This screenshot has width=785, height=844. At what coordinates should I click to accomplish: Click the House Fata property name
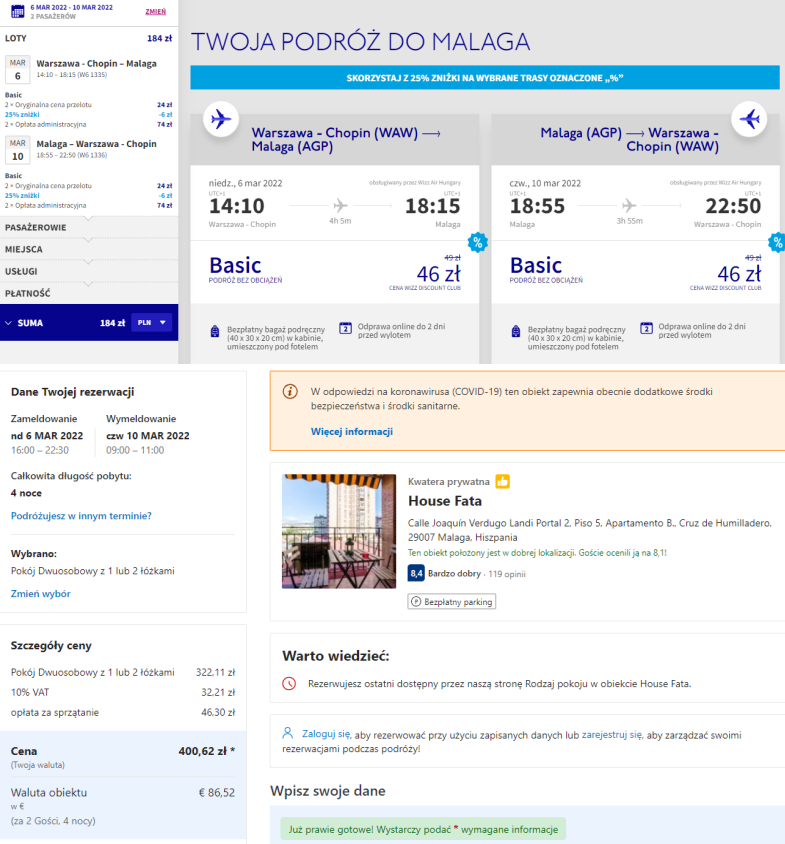[x=445, y=501]
